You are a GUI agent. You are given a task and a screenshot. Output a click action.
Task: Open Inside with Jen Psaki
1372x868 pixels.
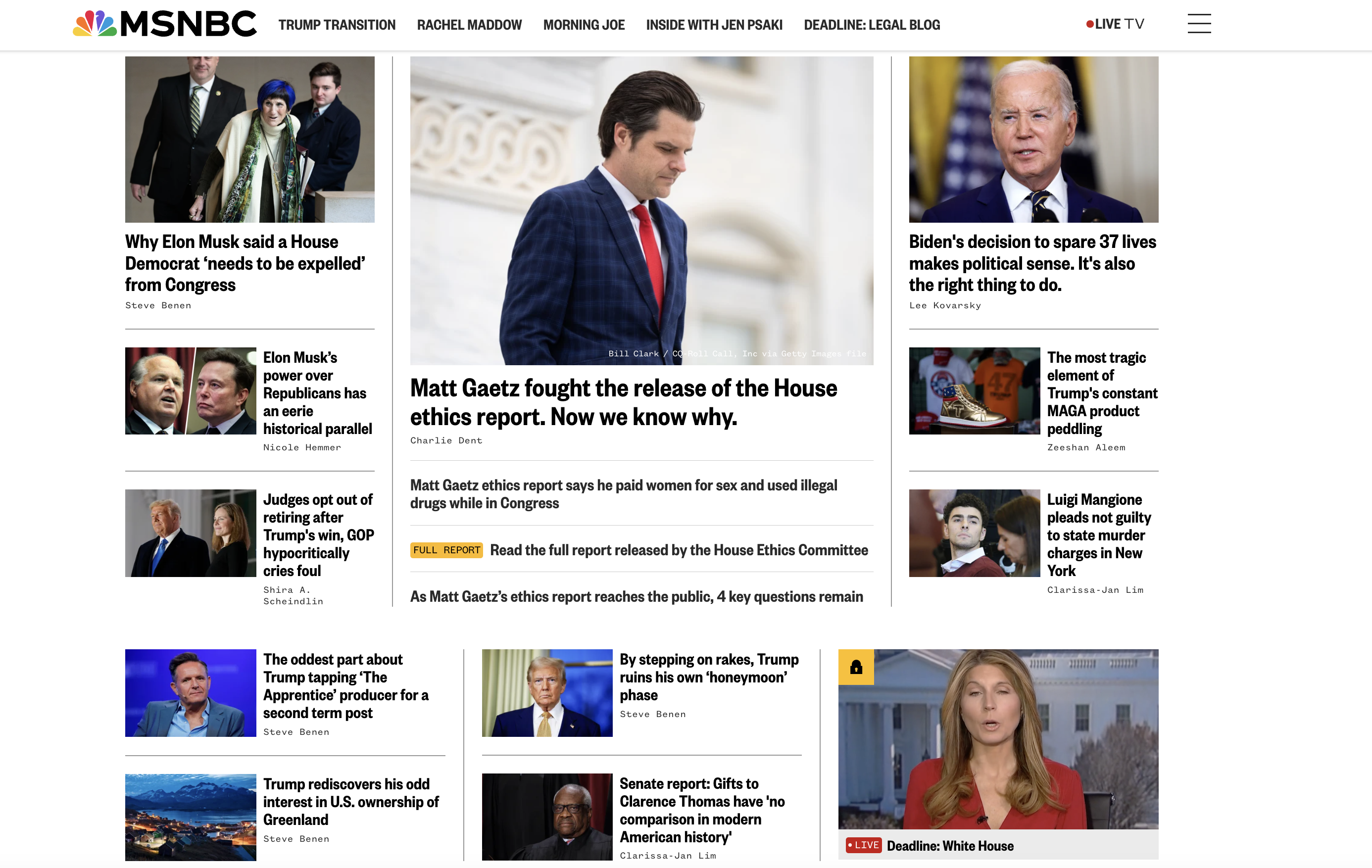(715, 25)
